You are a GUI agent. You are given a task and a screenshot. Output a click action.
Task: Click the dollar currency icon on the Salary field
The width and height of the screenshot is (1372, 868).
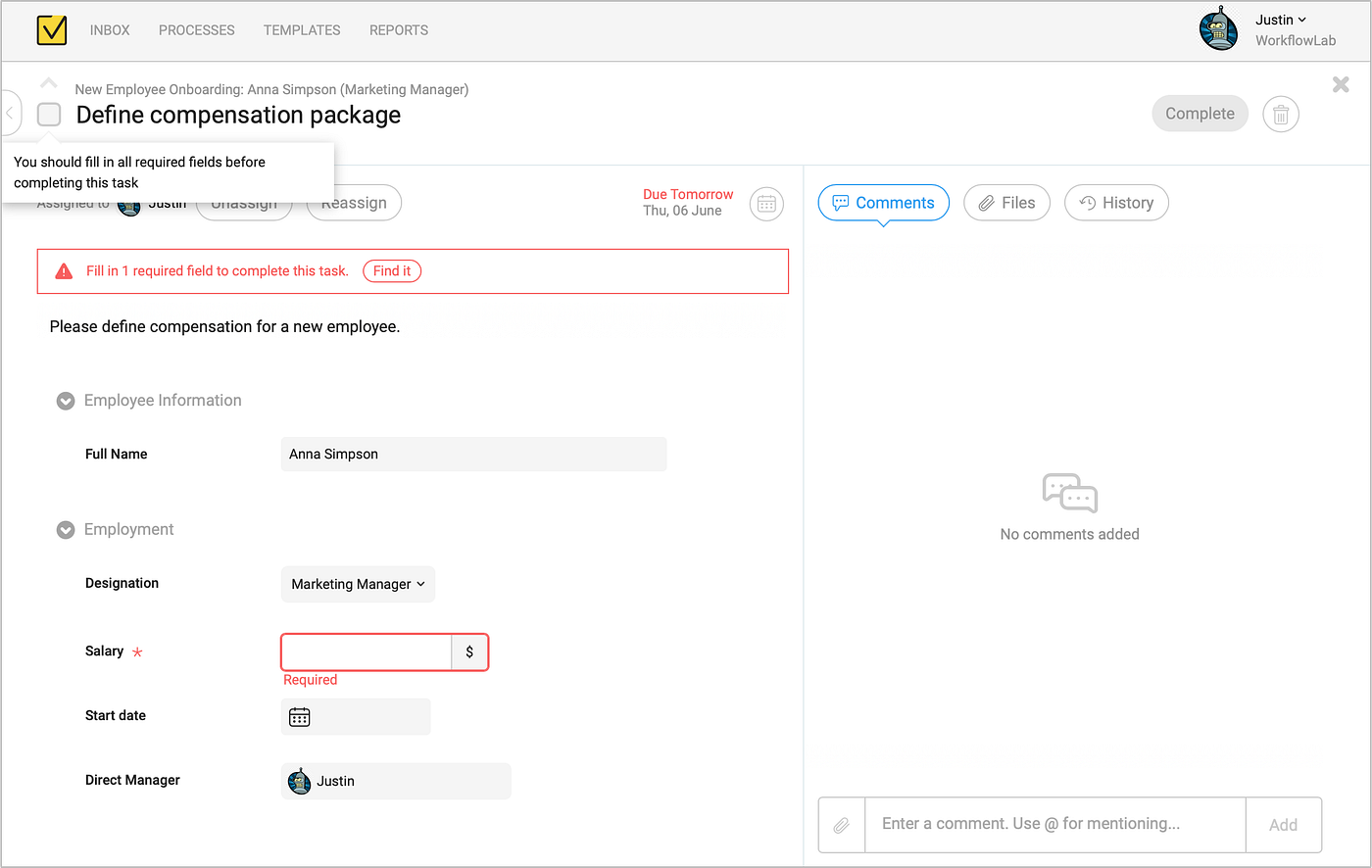469,651
